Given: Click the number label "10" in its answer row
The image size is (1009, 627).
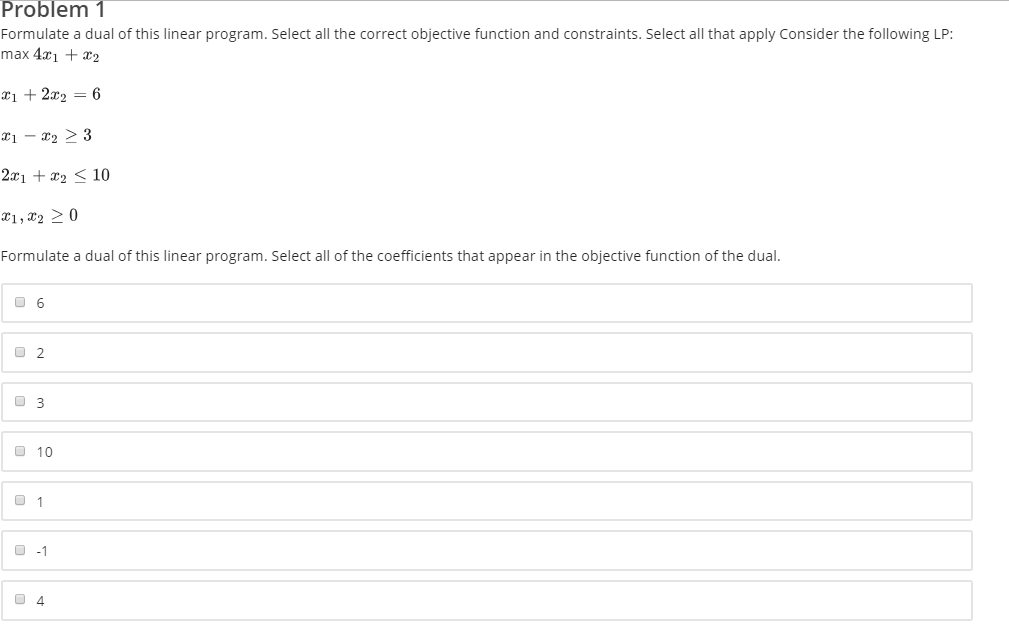Looking at the screenshot, I should tap(44, 452).
